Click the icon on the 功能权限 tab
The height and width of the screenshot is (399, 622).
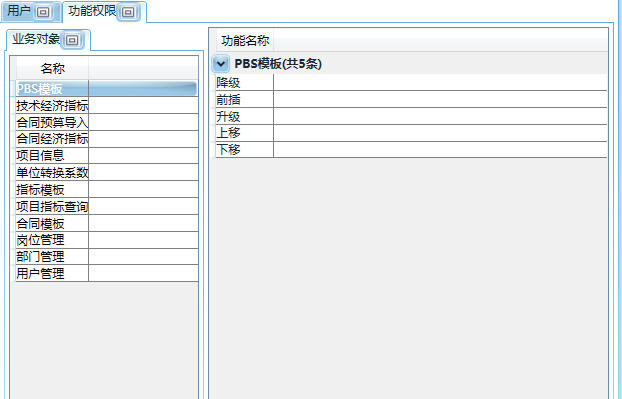128,12
